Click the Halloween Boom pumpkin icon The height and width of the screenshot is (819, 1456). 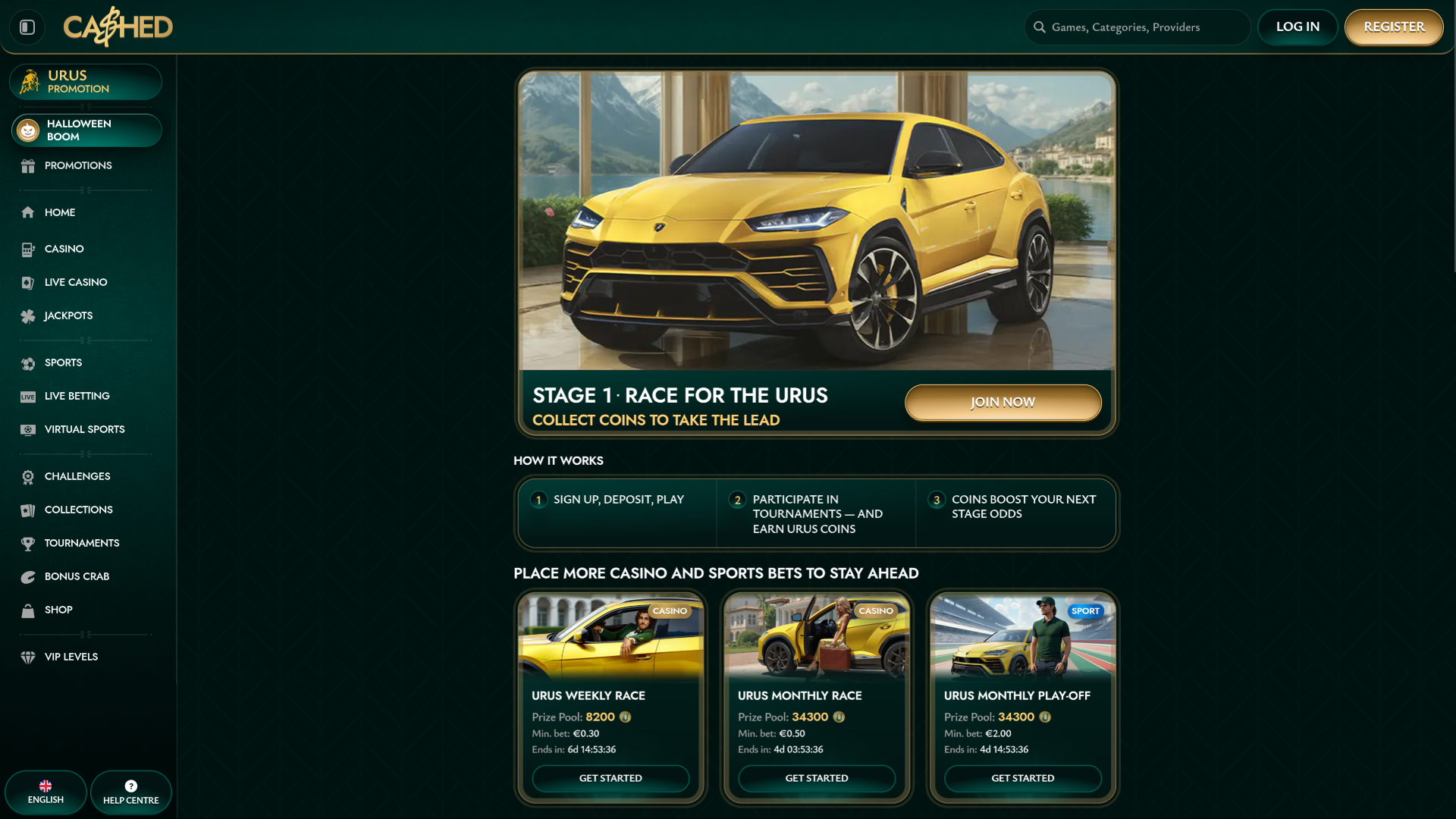click(28, 130)
